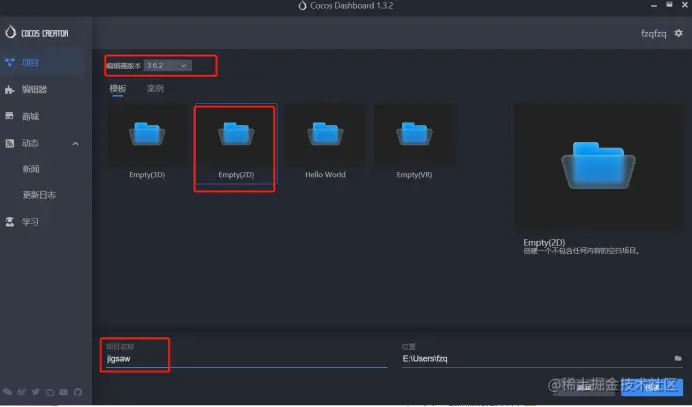Viewport: 692px width, 407px height.
Task: Click the gray back button
Action: pos(583,388)
